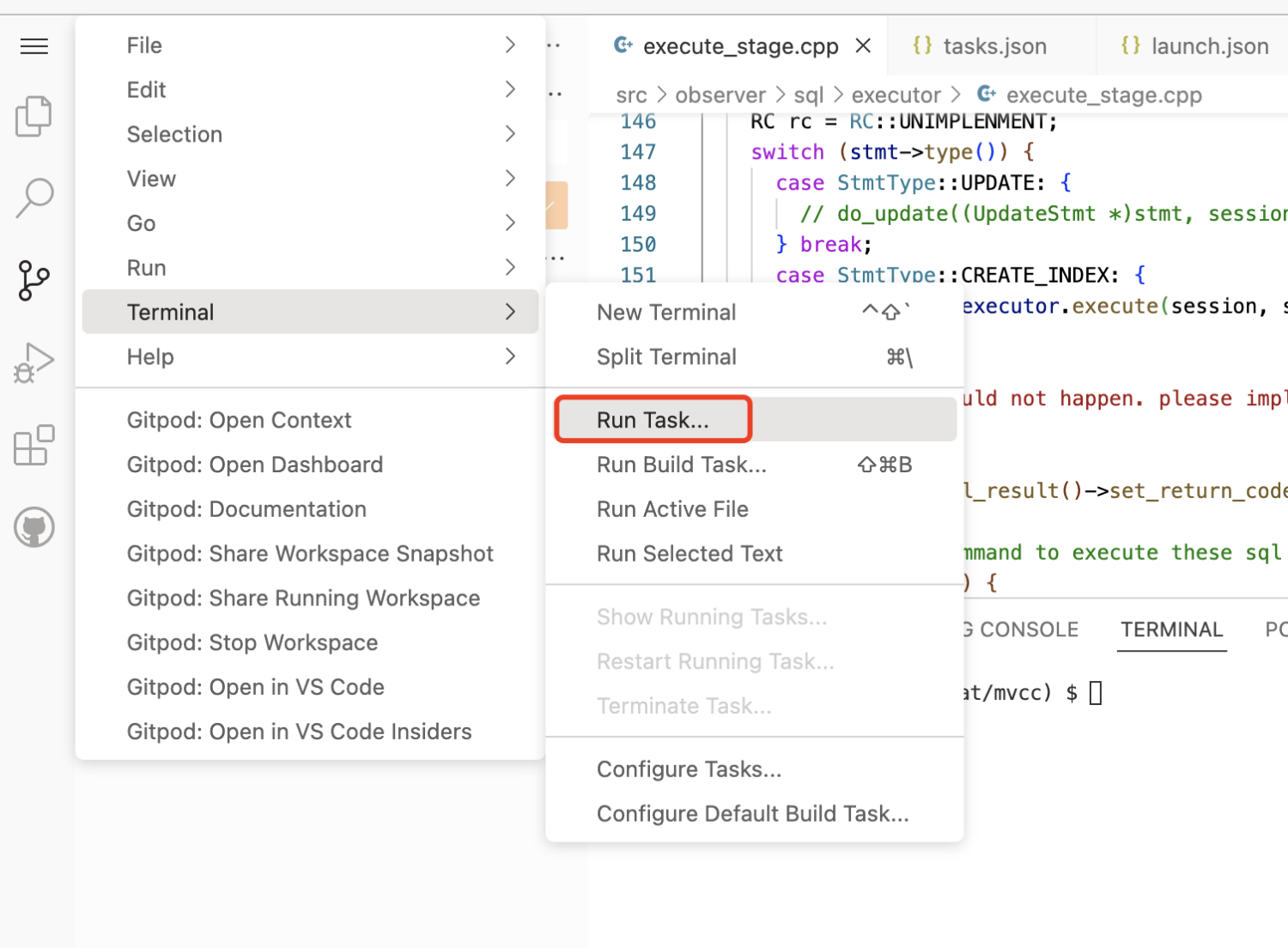
Task: Switch to the DEBUG CONSOLE panel tab
Action: tap(1021, 629)
